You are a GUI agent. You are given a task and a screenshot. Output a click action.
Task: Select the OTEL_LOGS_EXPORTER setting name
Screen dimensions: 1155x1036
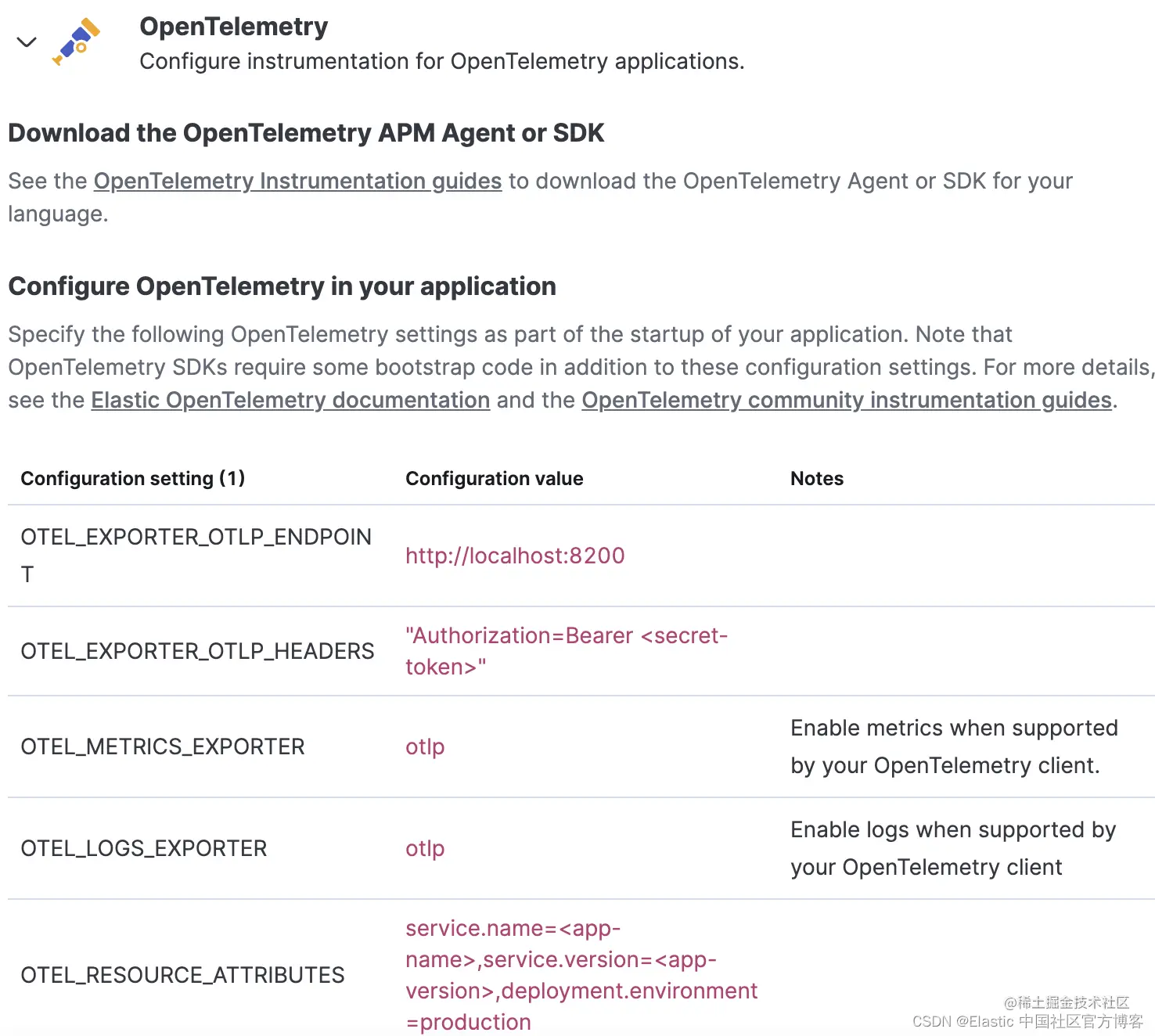pyautogui.click(x=144, y=848)
